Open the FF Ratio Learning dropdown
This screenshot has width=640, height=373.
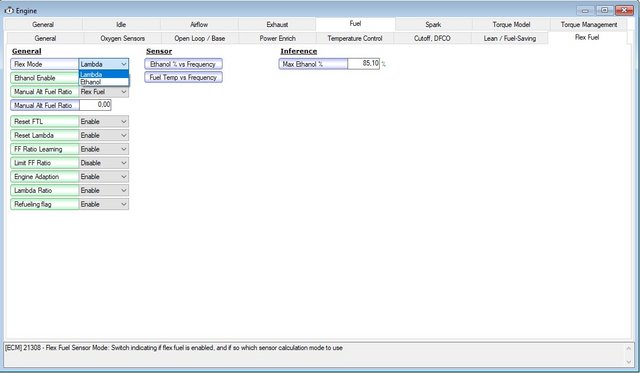pyautogui.click(x=124, y=149)
